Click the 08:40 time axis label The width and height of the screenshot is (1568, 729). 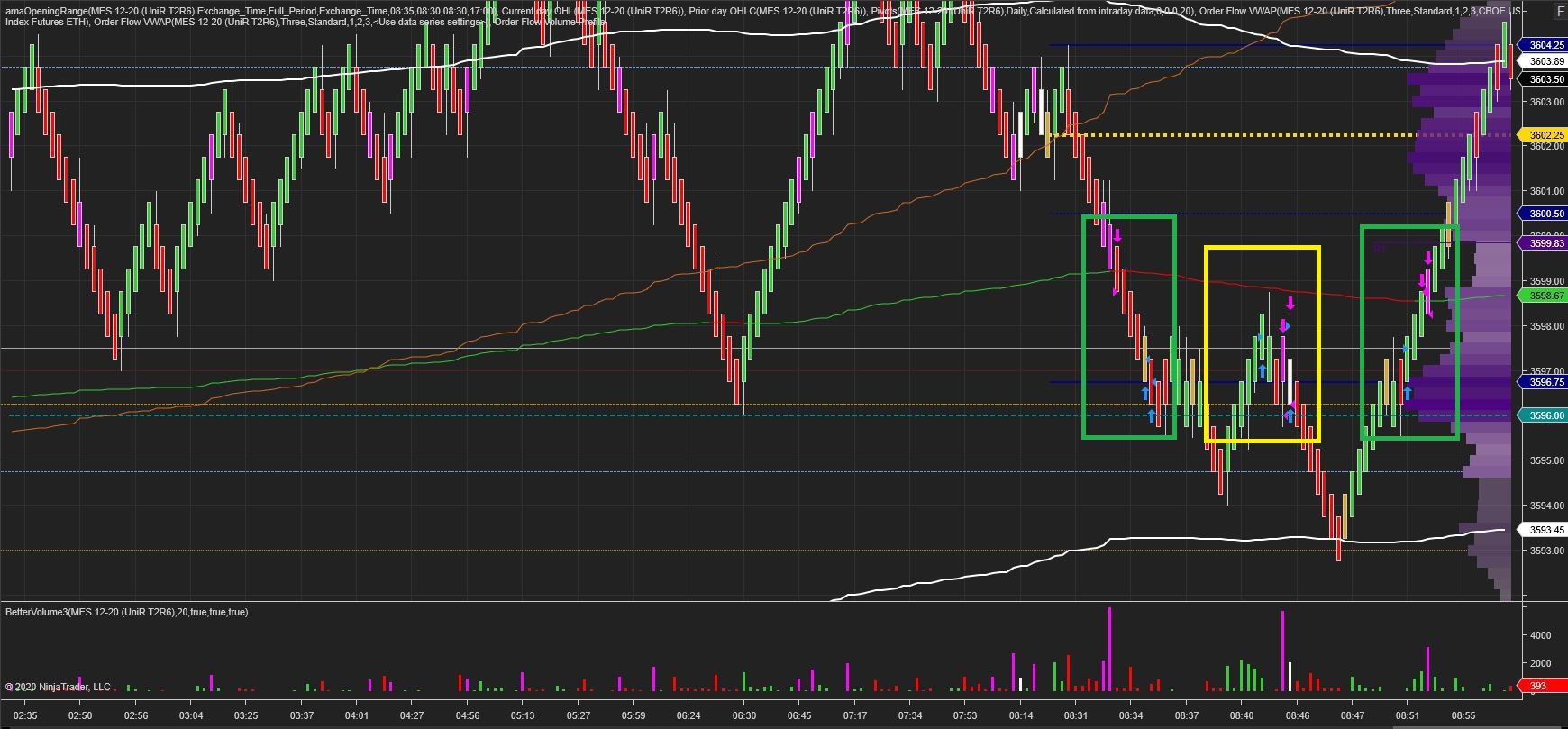pyautogui.click(x=1241, y=715)
